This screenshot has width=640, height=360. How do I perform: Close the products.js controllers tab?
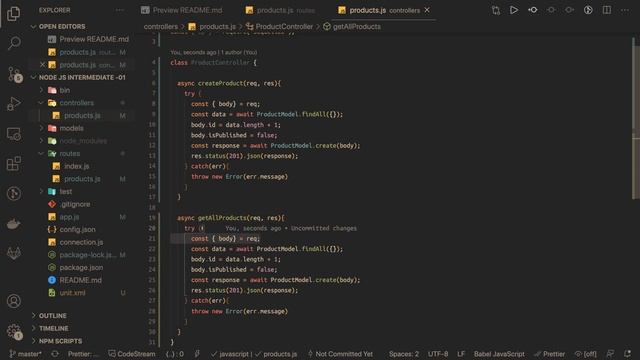427,10
